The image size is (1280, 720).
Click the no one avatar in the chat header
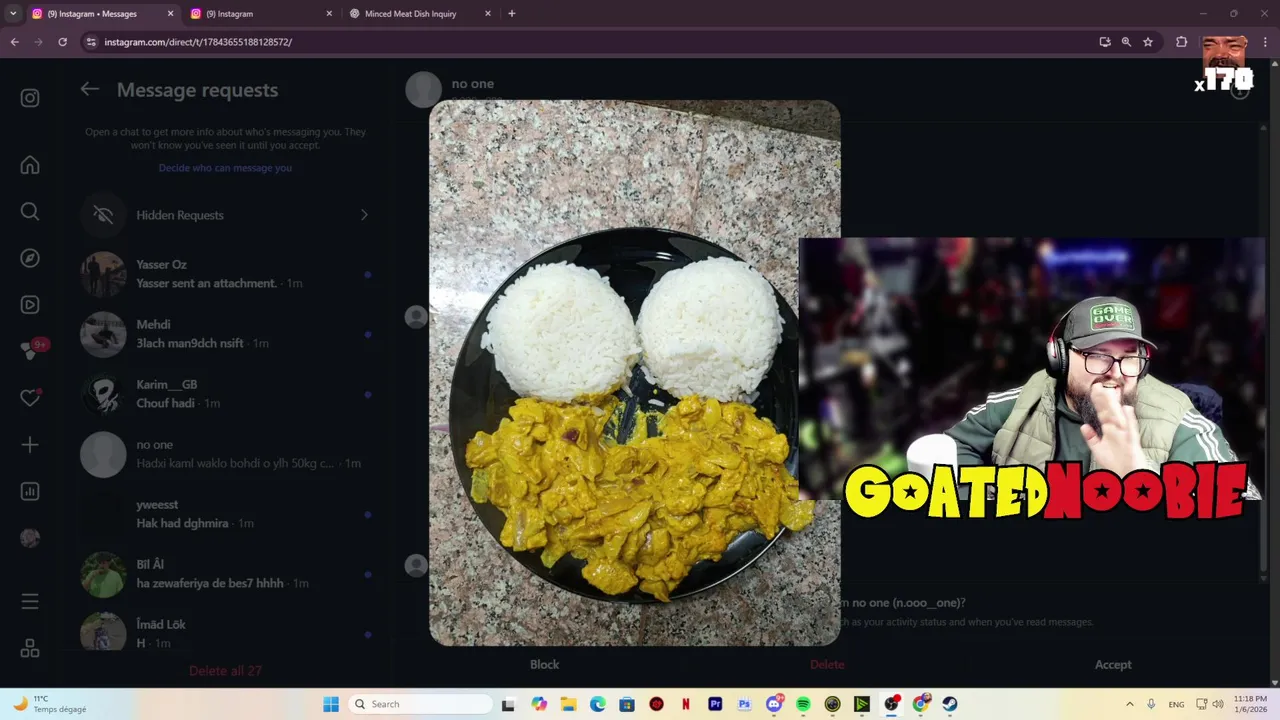click(x=423, y=89)
